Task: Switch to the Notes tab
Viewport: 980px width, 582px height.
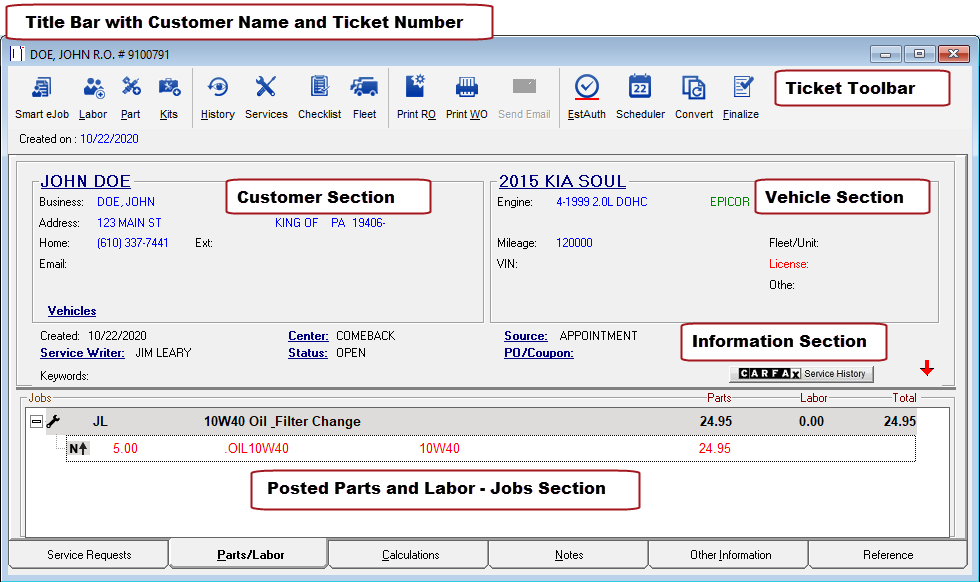Action: click(568, 554)
